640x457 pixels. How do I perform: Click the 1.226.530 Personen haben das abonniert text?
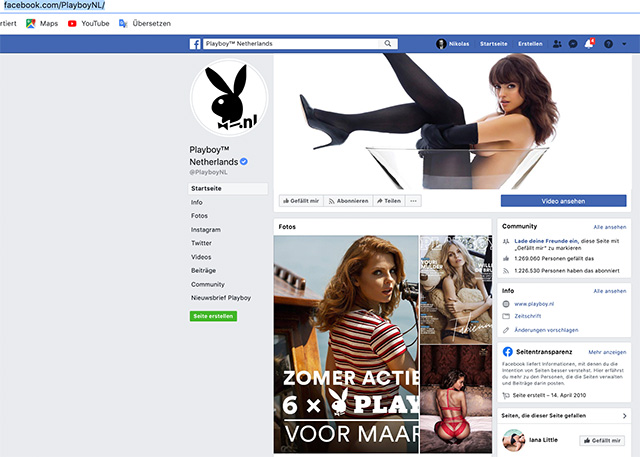click(x=567, y=271)
